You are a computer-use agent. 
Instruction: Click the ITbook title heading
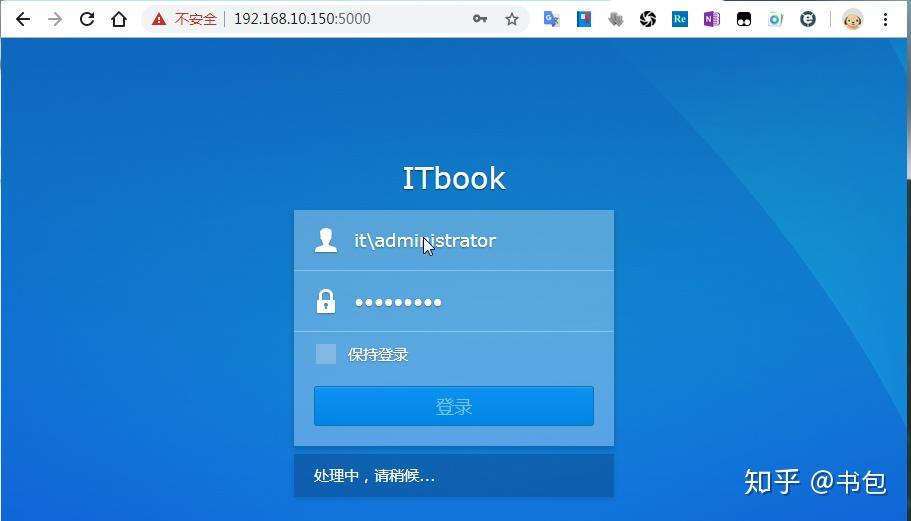(454, 178)
